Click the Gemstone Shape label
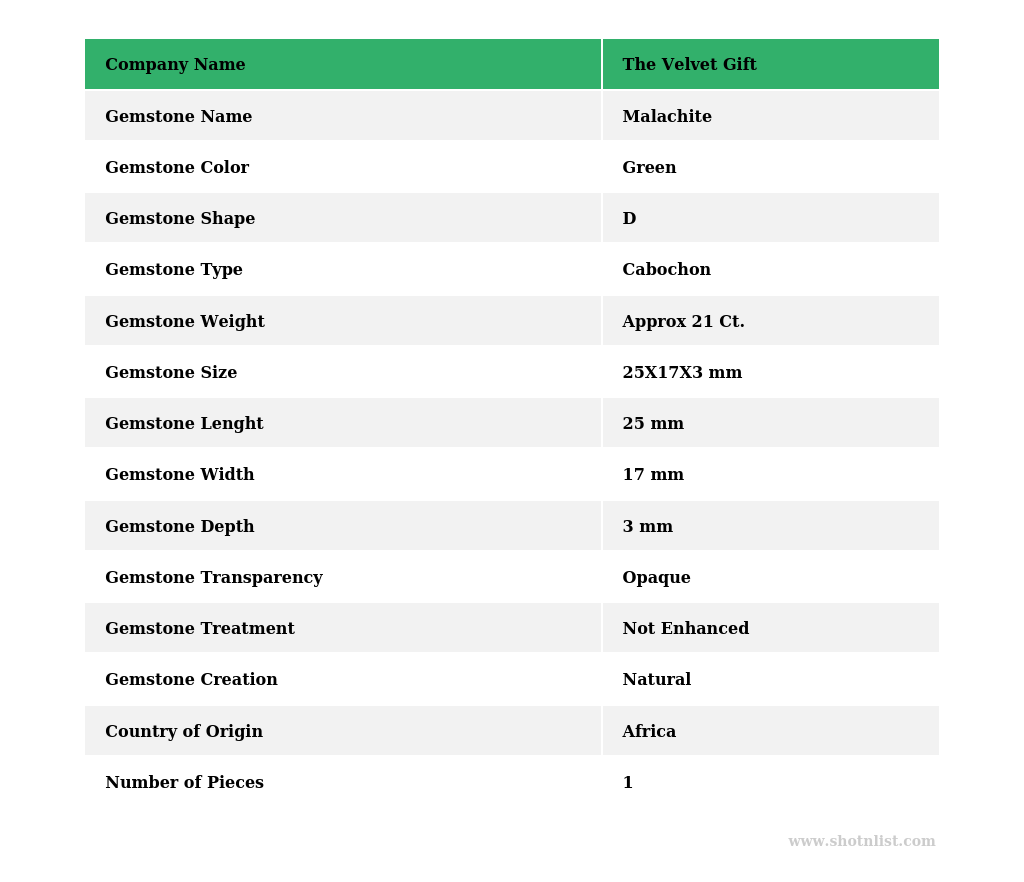 coord(180,219)
